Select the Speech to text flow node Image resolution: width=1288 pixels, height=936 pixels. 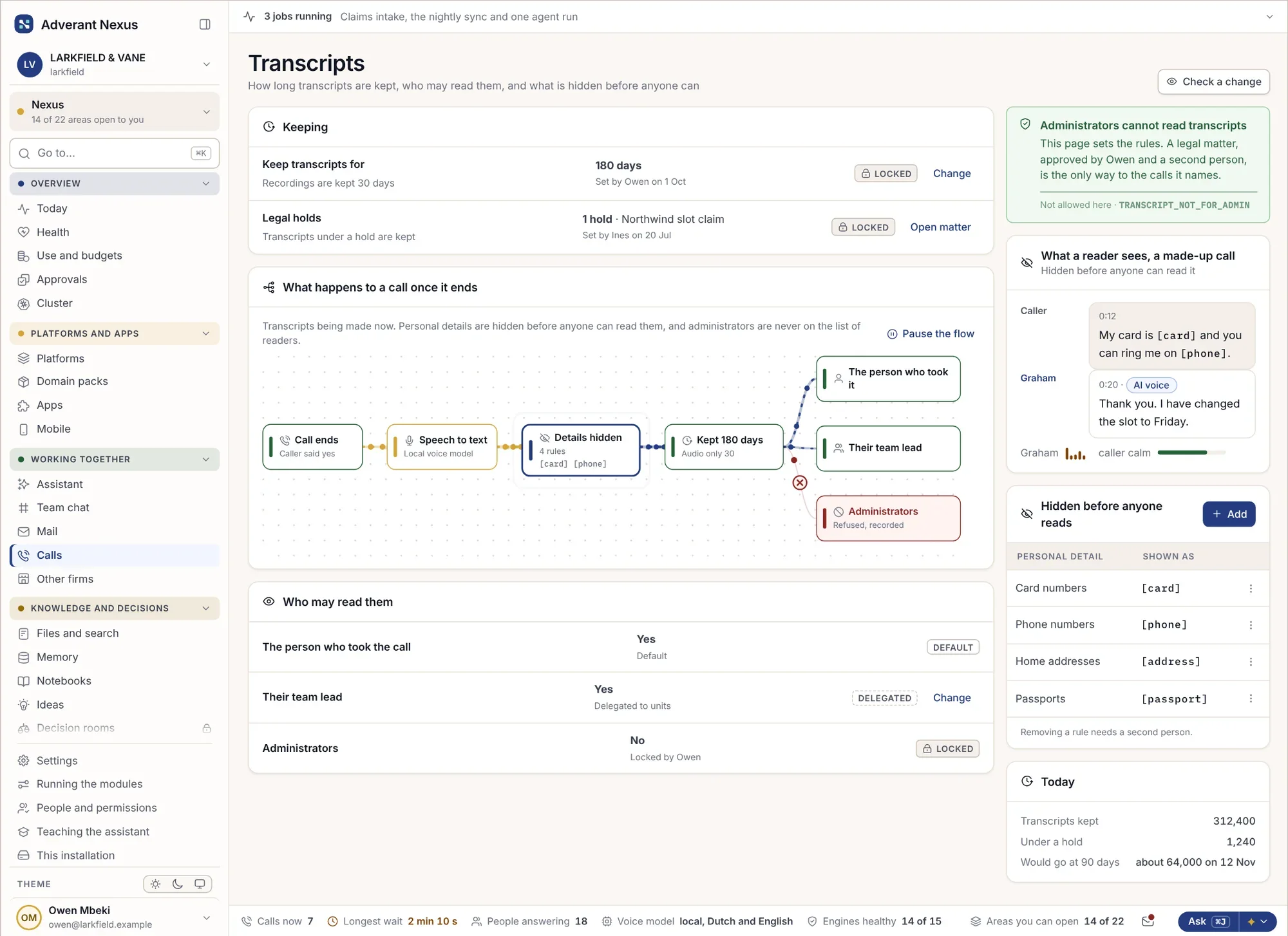point(442,447)
